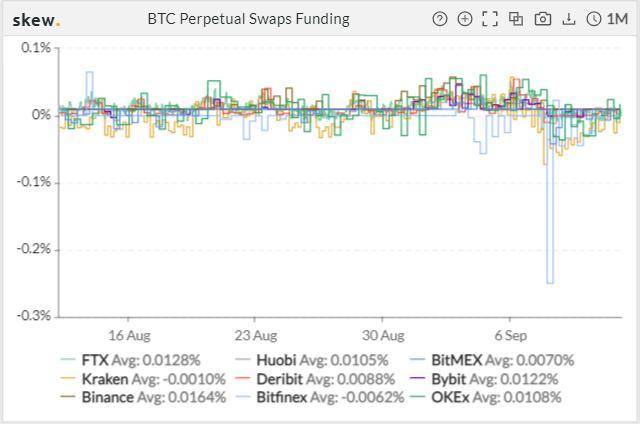Change the 1M time period selector
The width and height of the screenshot is (640, 424).
[617, 19]
